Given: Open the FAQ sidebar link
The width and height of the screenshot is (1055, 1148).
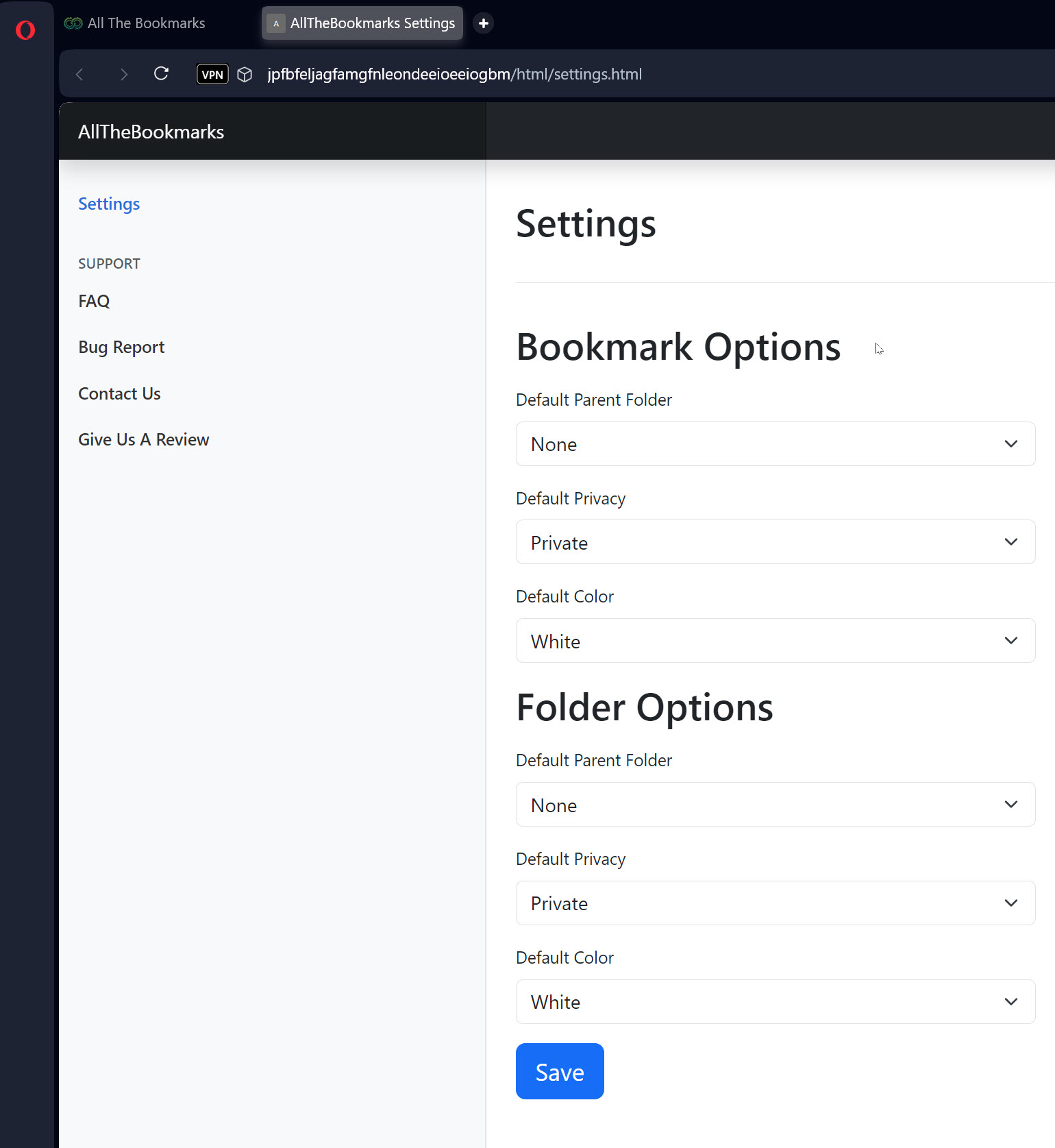Looking at the screenshot, I should click(94, 302).
